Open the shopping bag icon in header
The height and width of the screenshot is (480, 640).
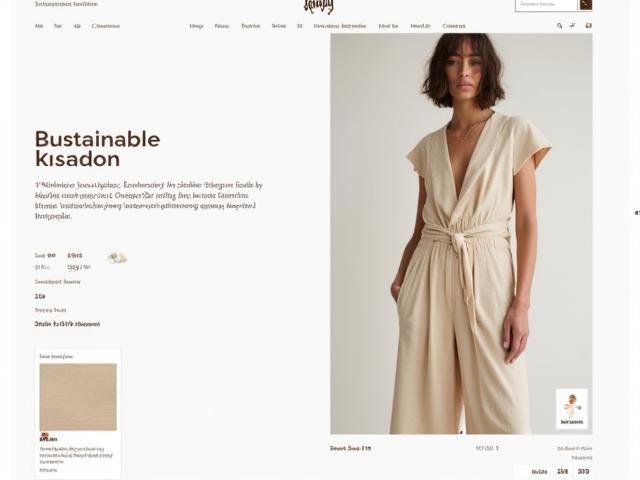click(588, 25)
